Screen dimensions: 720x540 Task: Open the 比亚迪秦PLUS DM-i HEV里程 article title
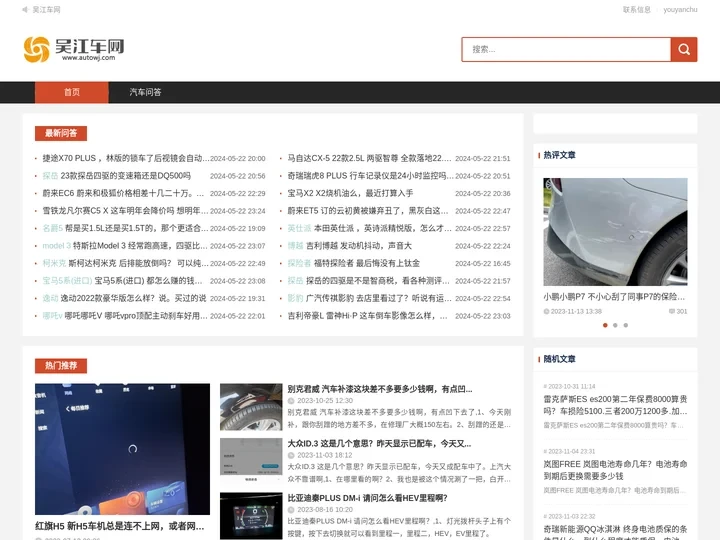tap(367, 498)
